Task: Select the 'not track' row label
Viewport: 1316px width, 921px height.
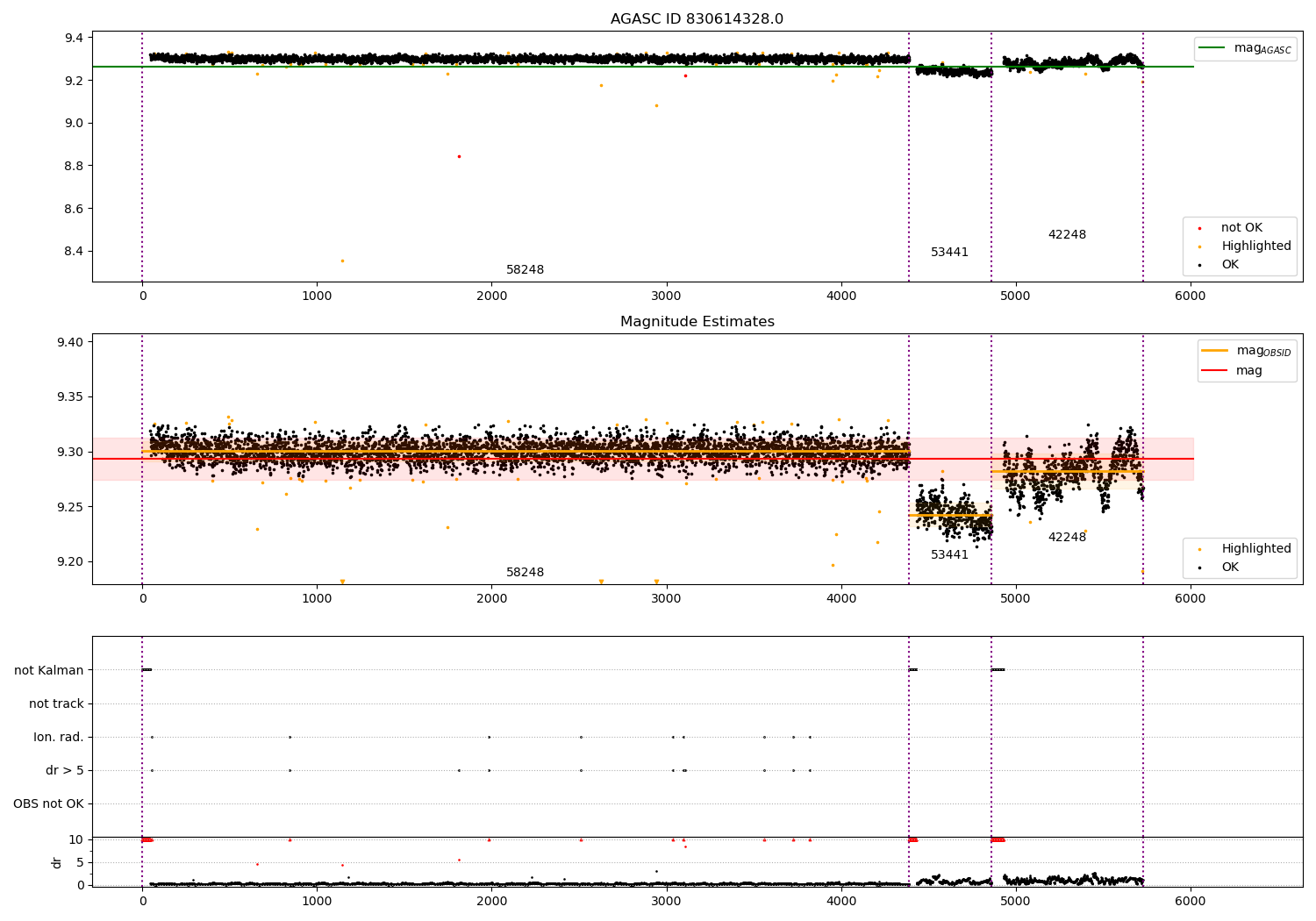Action: click(56, 704)
